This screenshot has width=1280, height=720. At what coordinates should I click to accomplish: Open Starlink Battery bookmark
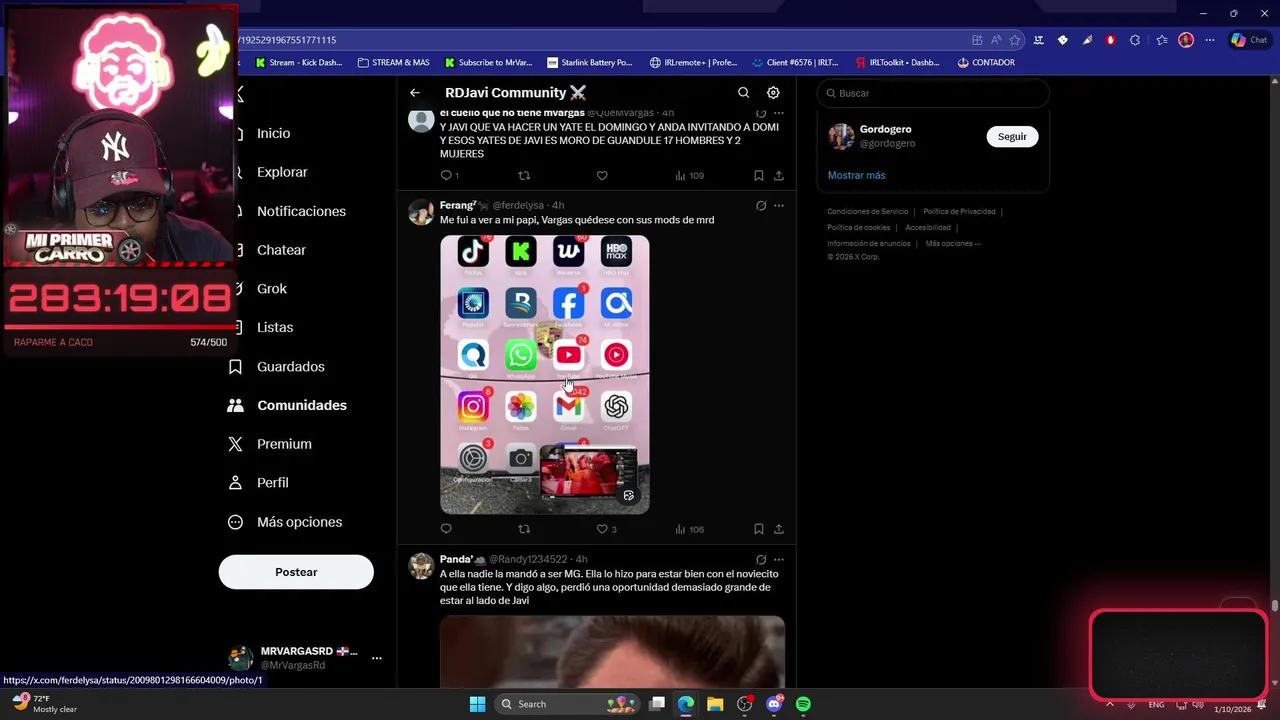pos(590,62)
